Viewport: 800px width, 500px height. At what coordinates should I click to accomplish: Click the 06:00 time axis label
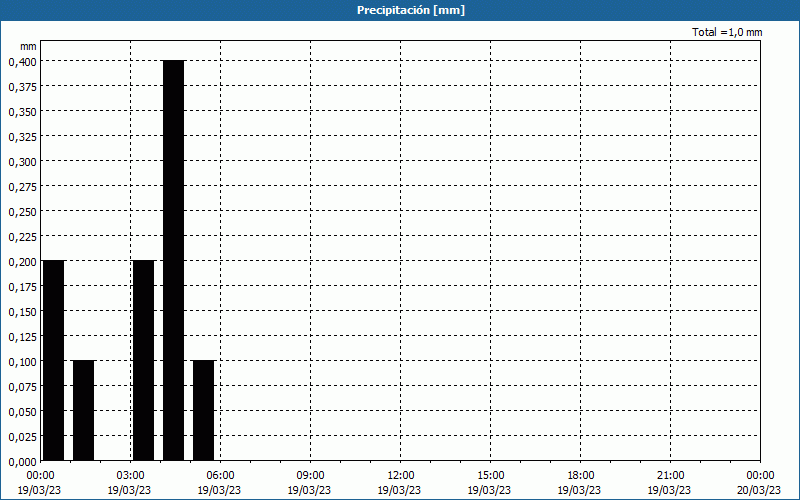click(220, 476)
